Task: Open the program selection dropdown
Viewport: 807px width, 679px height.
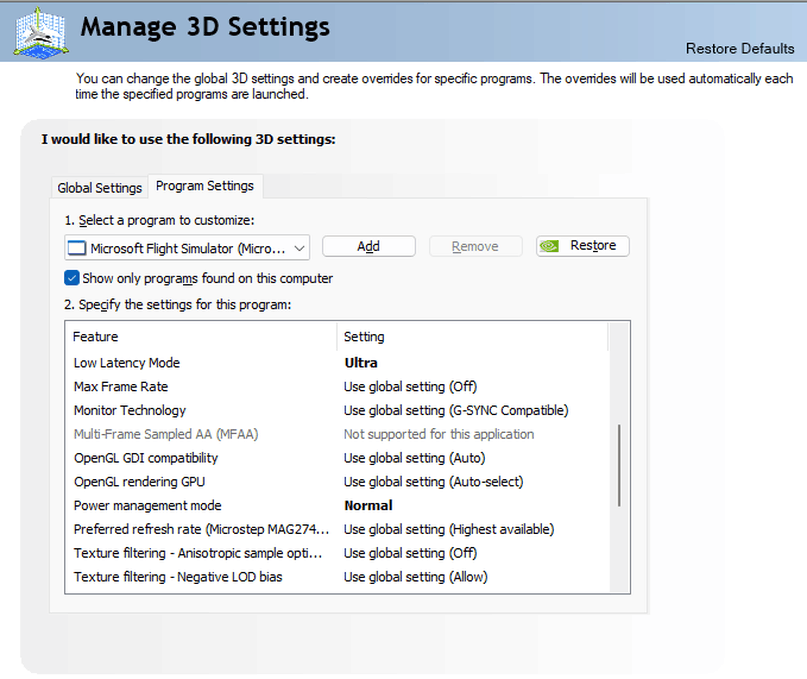Action: click(x=187, y=248)
